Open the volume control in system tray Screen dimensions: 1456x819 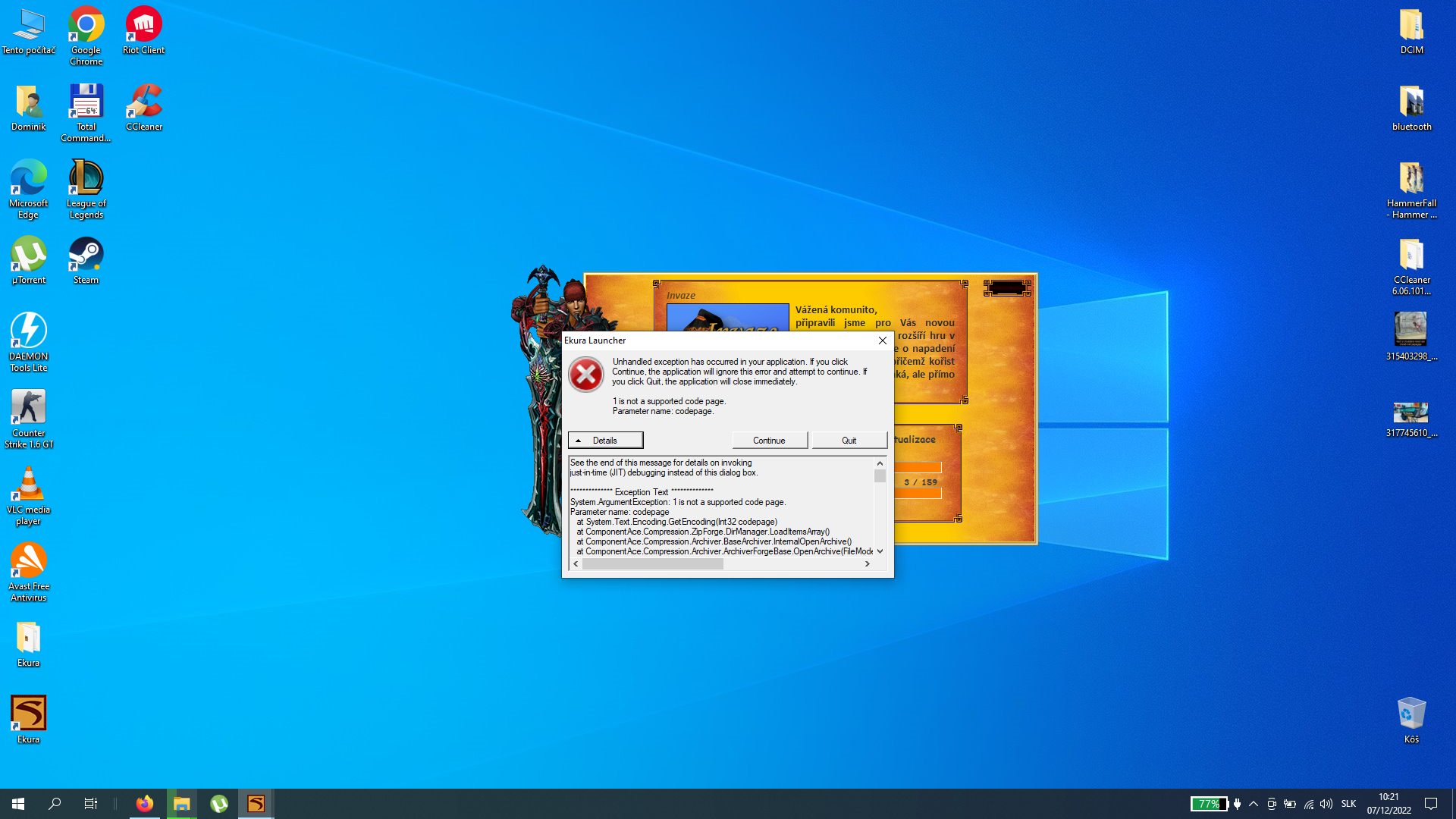coord(1326,804)
